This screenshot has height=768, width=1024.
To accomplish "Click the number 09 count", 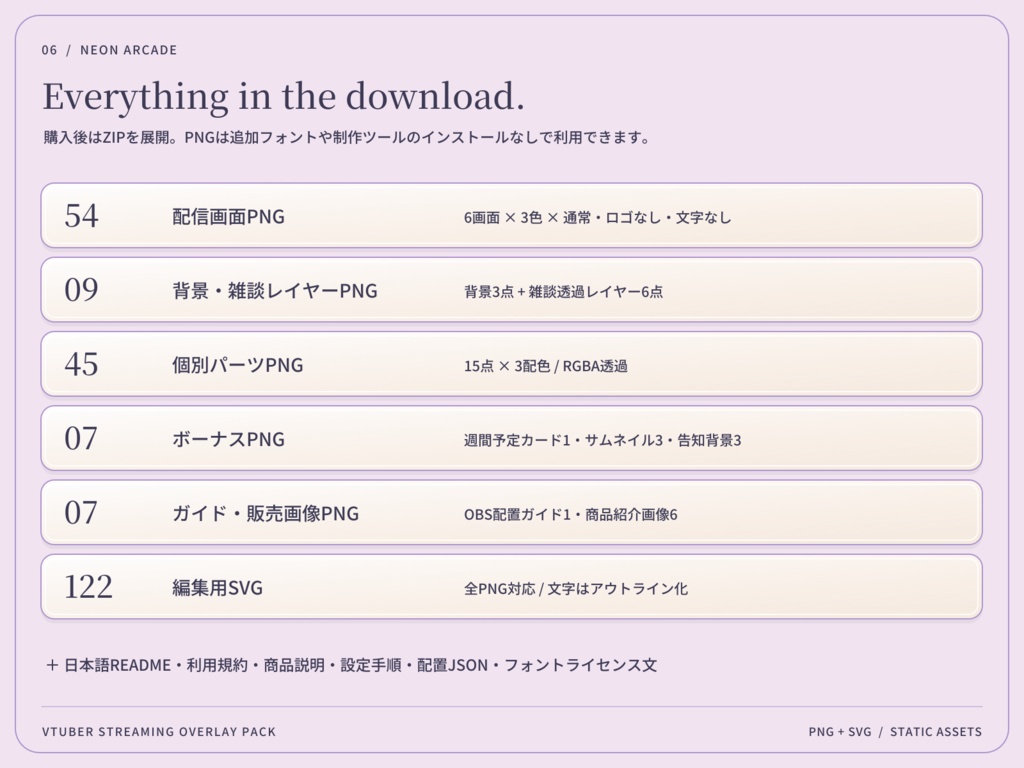I will [x=82, y=290].
